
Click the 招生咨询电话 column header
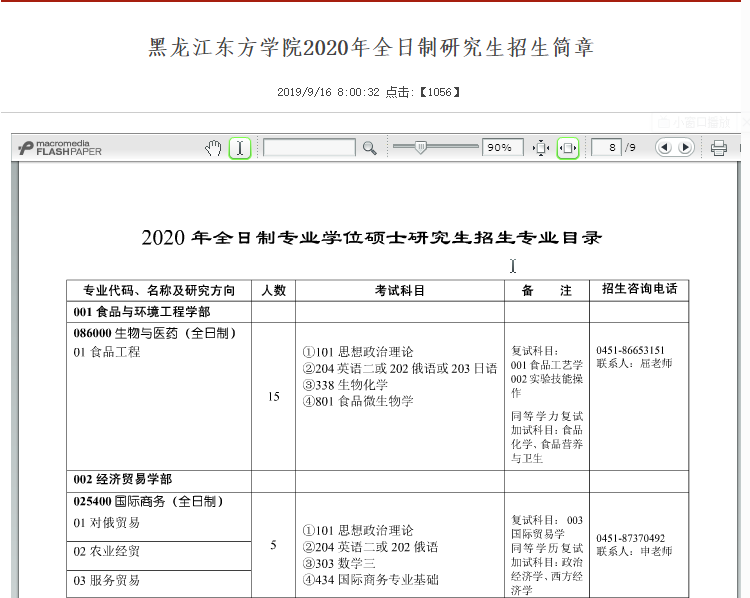(639, 290)
